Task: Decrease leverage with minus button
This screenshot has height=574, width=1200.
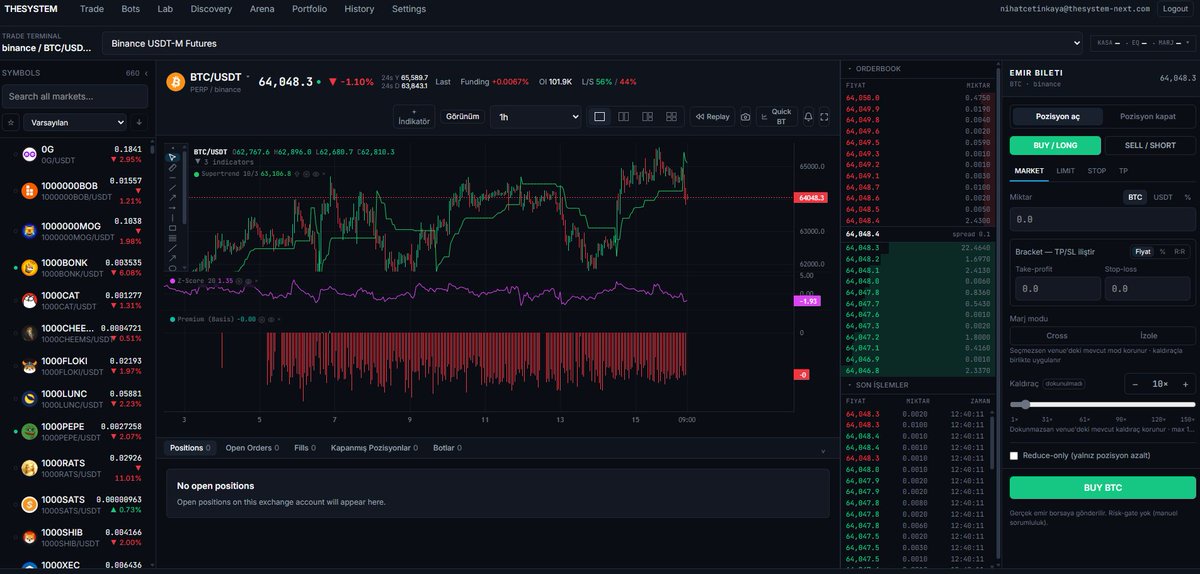Action: [1135, 384]
